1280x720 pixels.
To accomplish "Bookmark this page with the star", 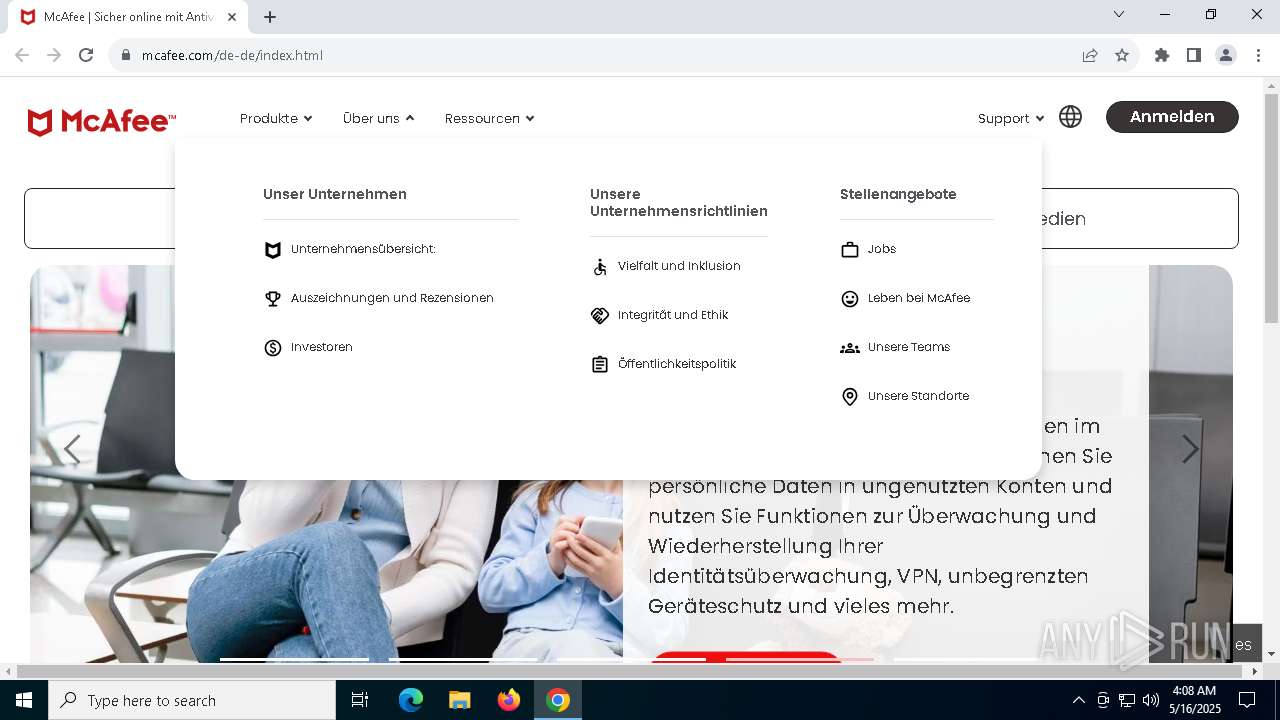I will (1122, 55).
